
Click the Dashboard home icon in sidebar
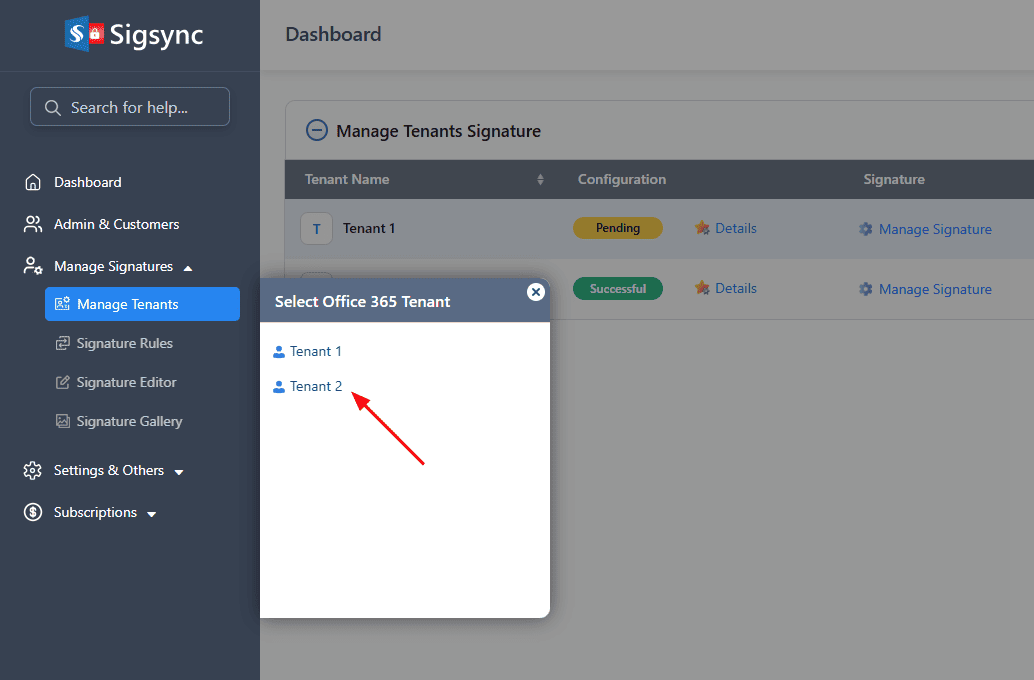click(33, 182)
